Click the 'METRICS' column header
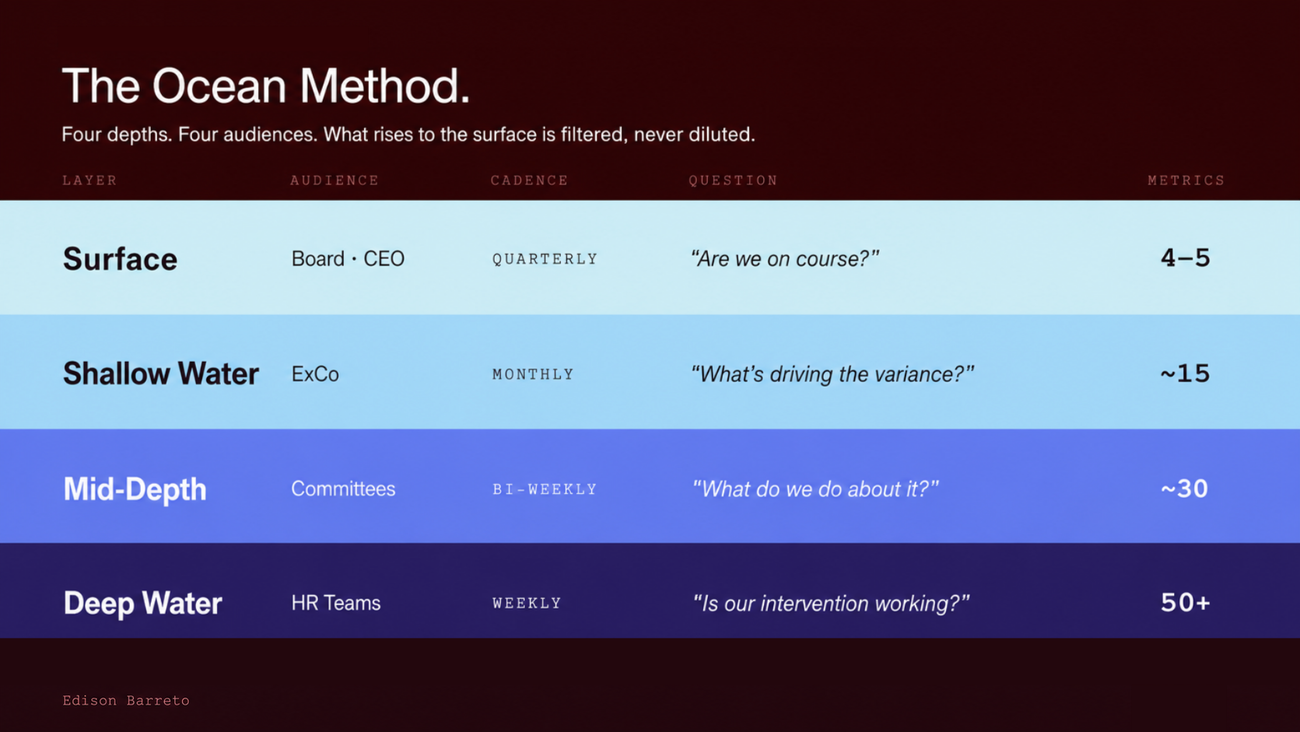Viewport: 1300px width, 732px height. (1186, 181)
